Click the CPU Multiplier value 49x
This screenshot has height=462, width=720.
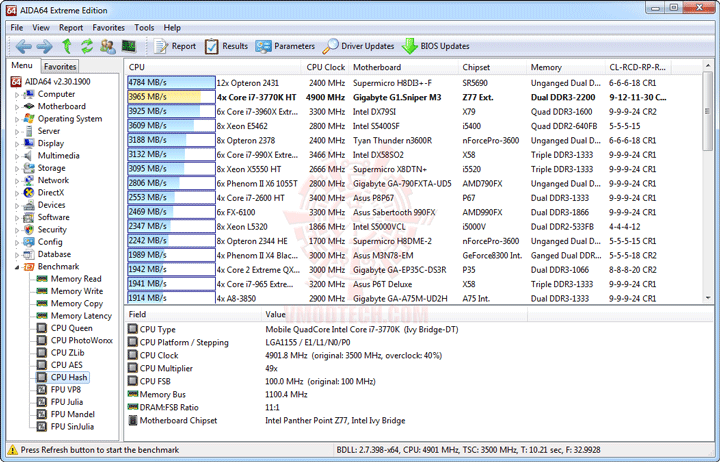pos(271,368)
